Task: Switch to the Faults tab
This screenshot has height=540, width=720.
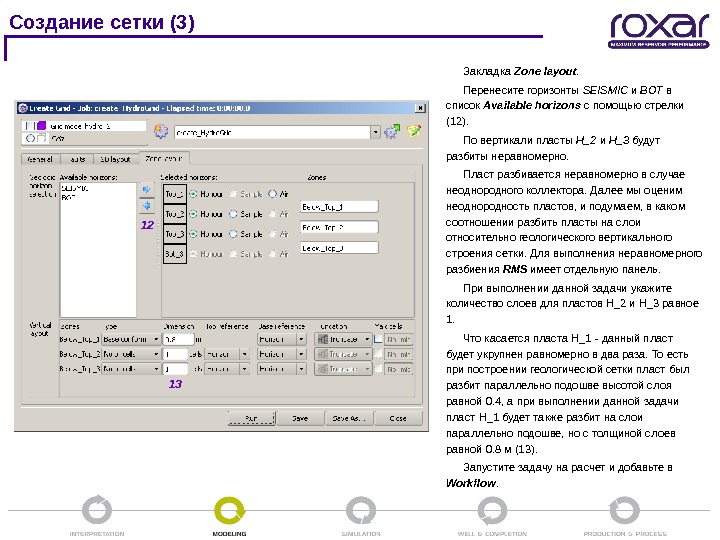Action: pos(77,159)
